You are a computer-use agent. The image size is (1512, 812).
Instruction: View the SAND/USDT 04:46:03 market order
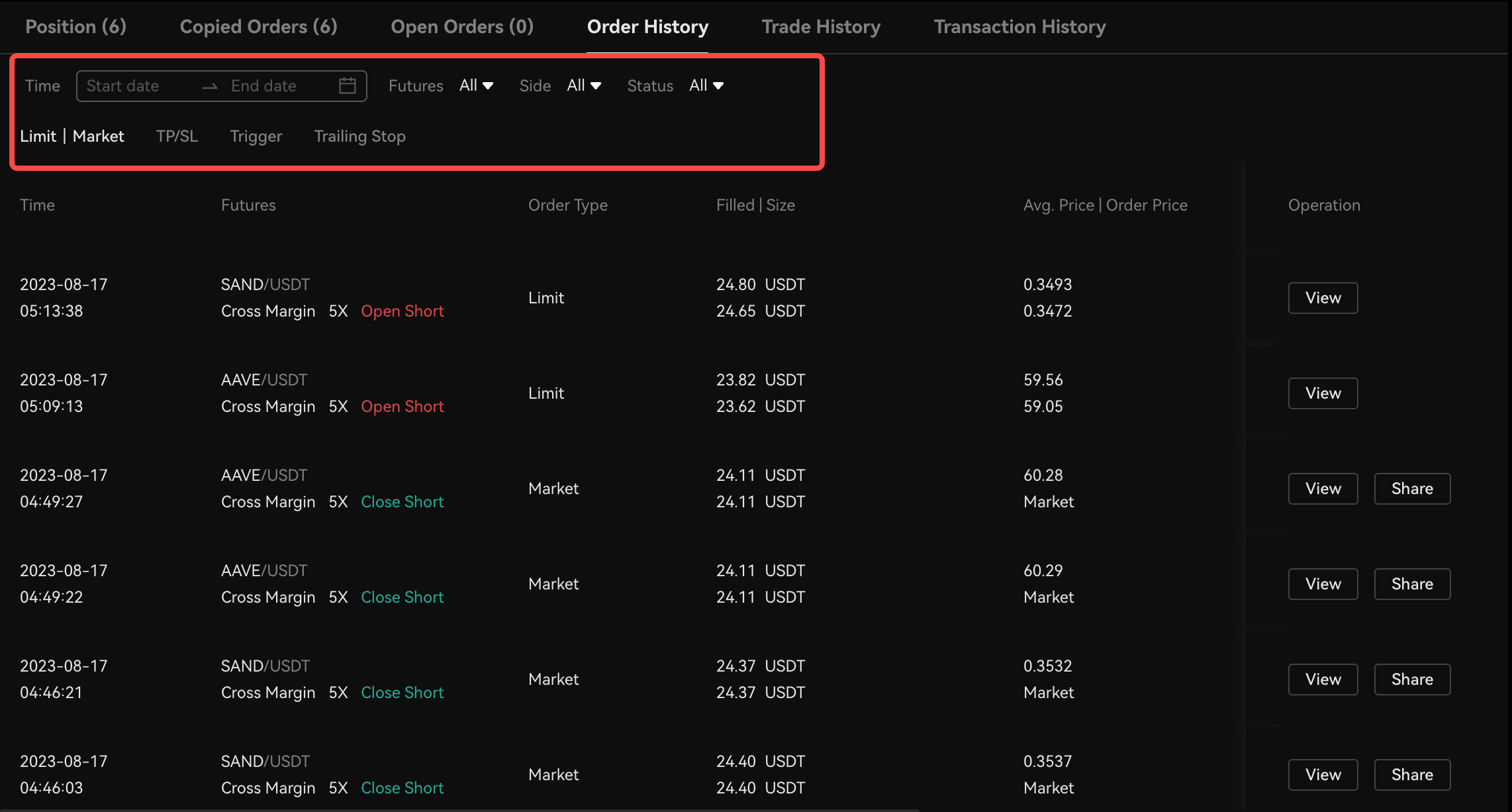(x=1323, y=775)
